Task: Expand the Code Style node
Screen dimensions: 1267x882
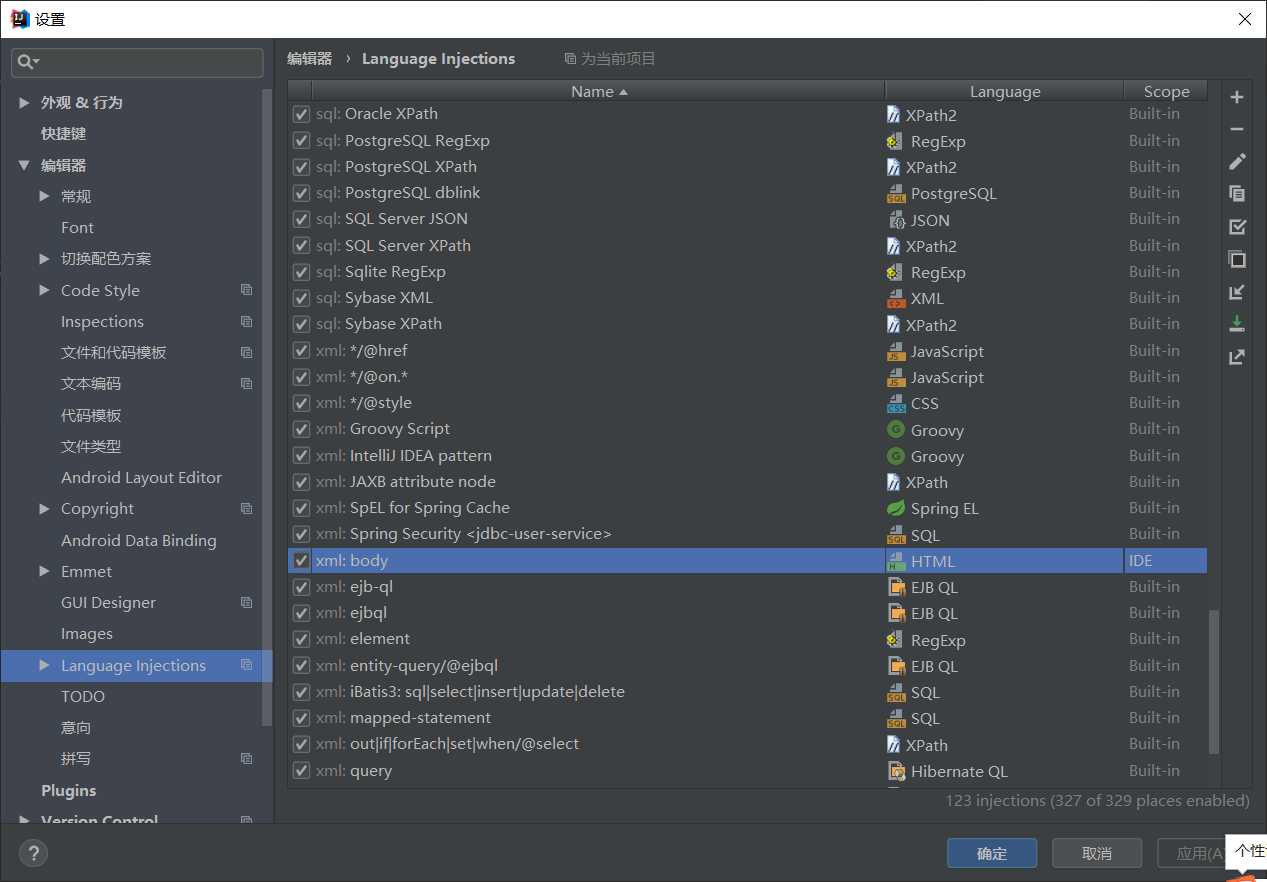Action: tap(44, 290)
